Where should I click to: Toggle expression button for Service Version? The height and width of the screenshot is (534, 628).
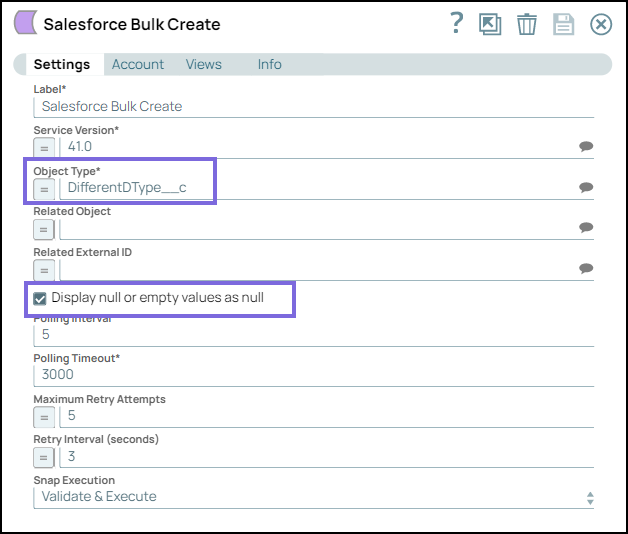(x=44, y=148)
